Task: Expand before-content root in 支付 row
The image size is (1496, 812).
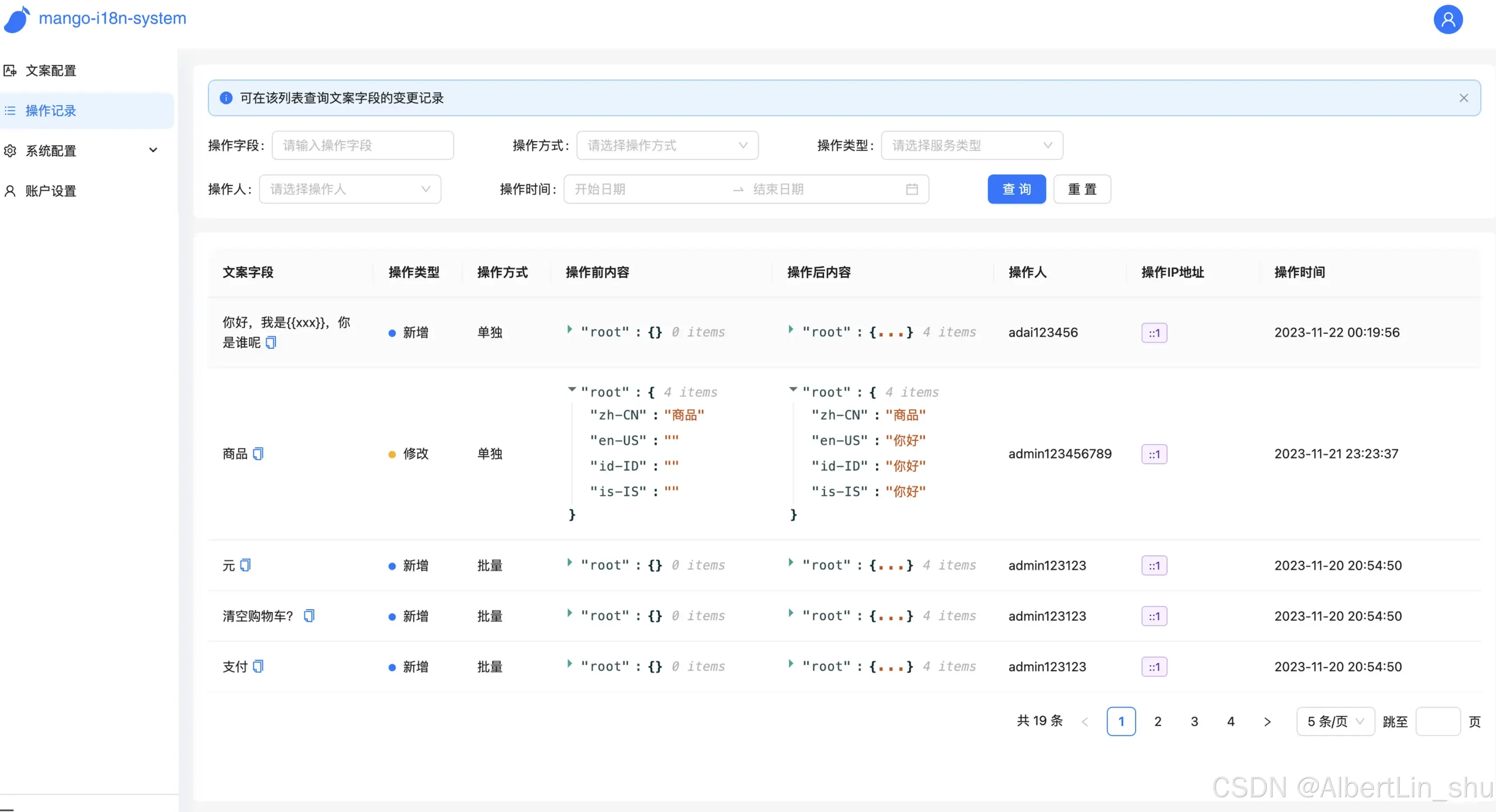Action: pyautogui.click(x=570, y=663)
